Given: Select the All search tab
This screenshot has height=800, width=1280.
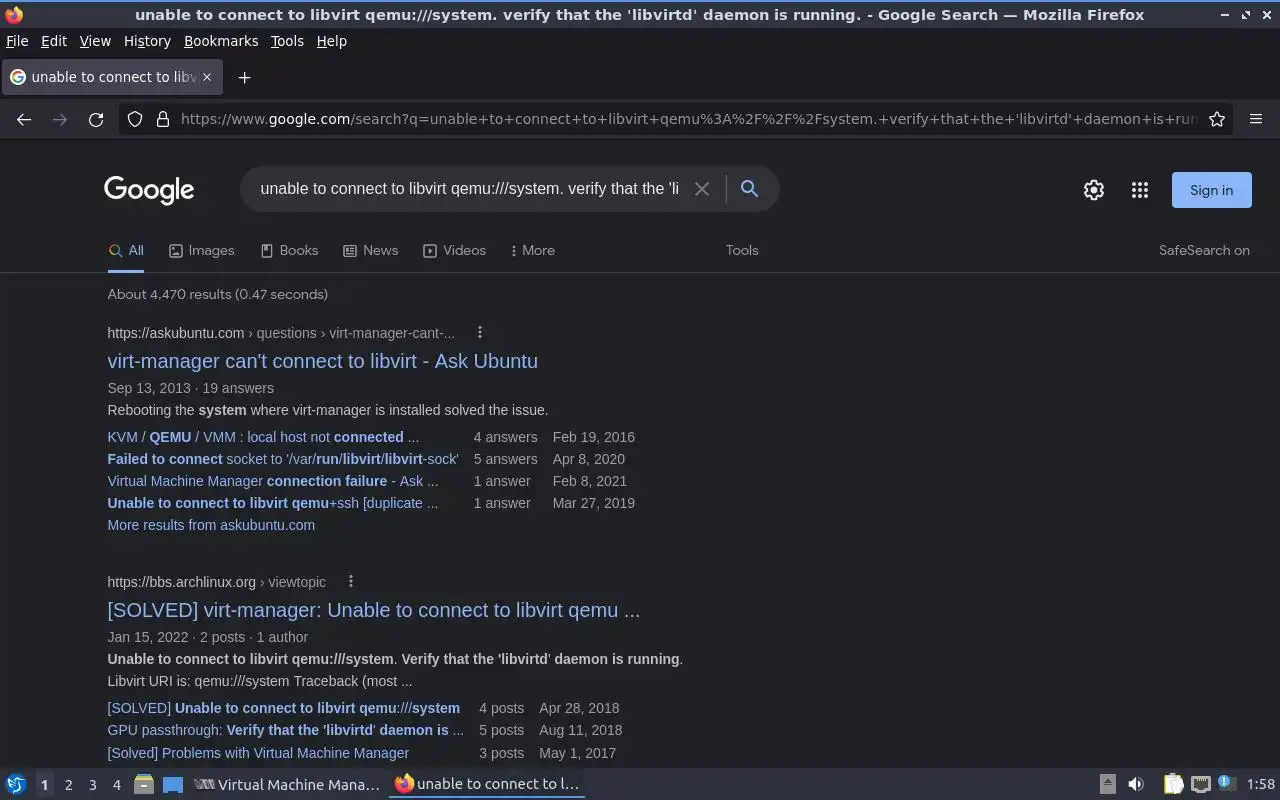Looking at the screenshot, I should coord(126,251).
